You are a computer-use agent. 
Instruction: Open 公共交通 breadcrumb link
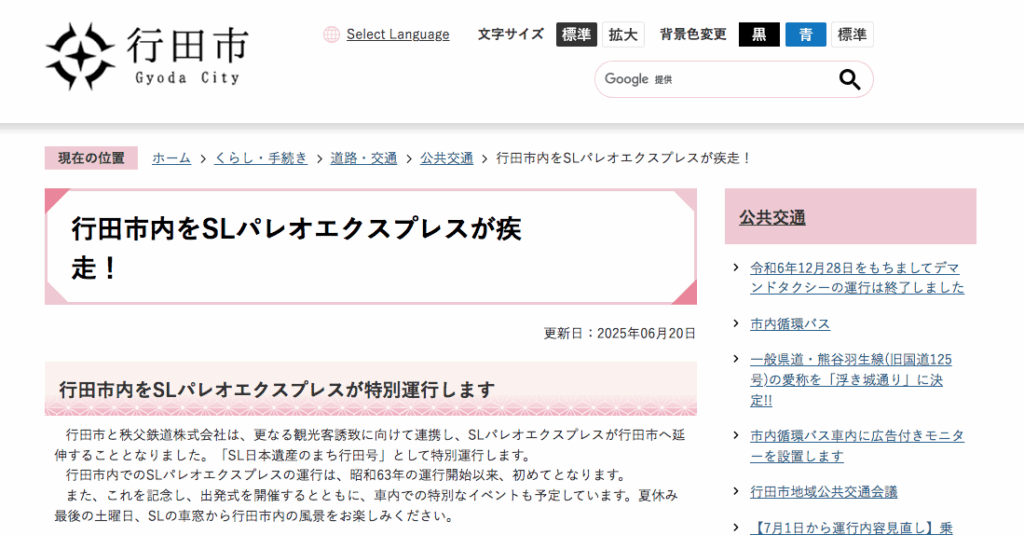click(447, 158)
